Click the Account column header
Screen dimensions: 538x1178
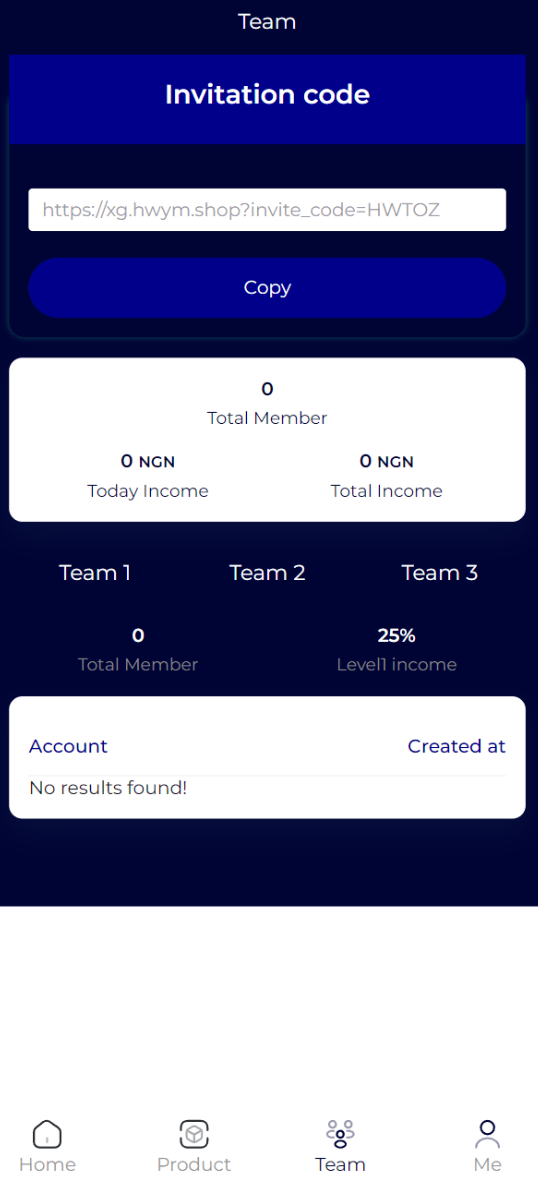point(68,746)
